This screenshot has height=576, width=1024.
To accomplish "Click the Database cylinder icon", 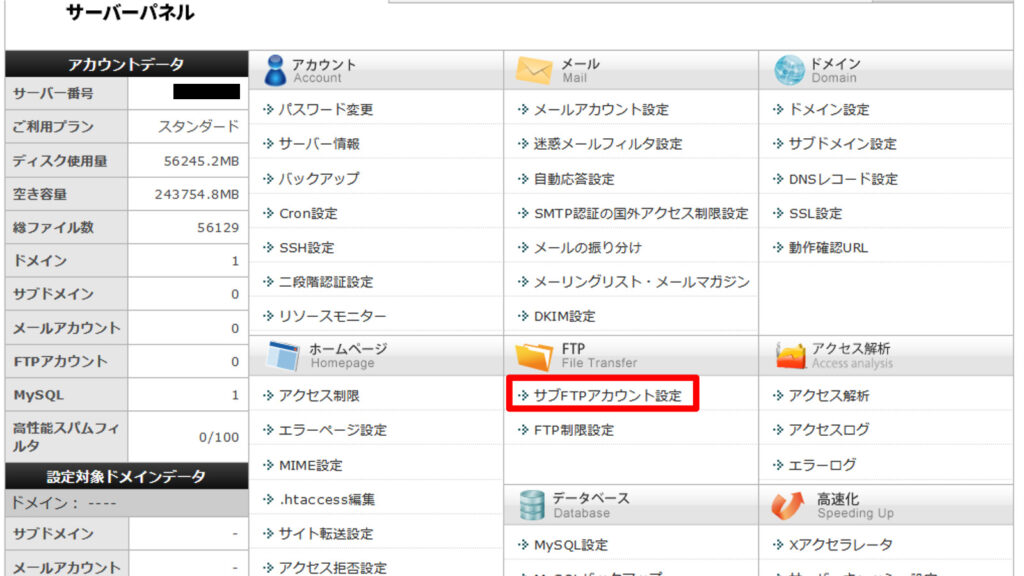I will click(x=532, y=505).
